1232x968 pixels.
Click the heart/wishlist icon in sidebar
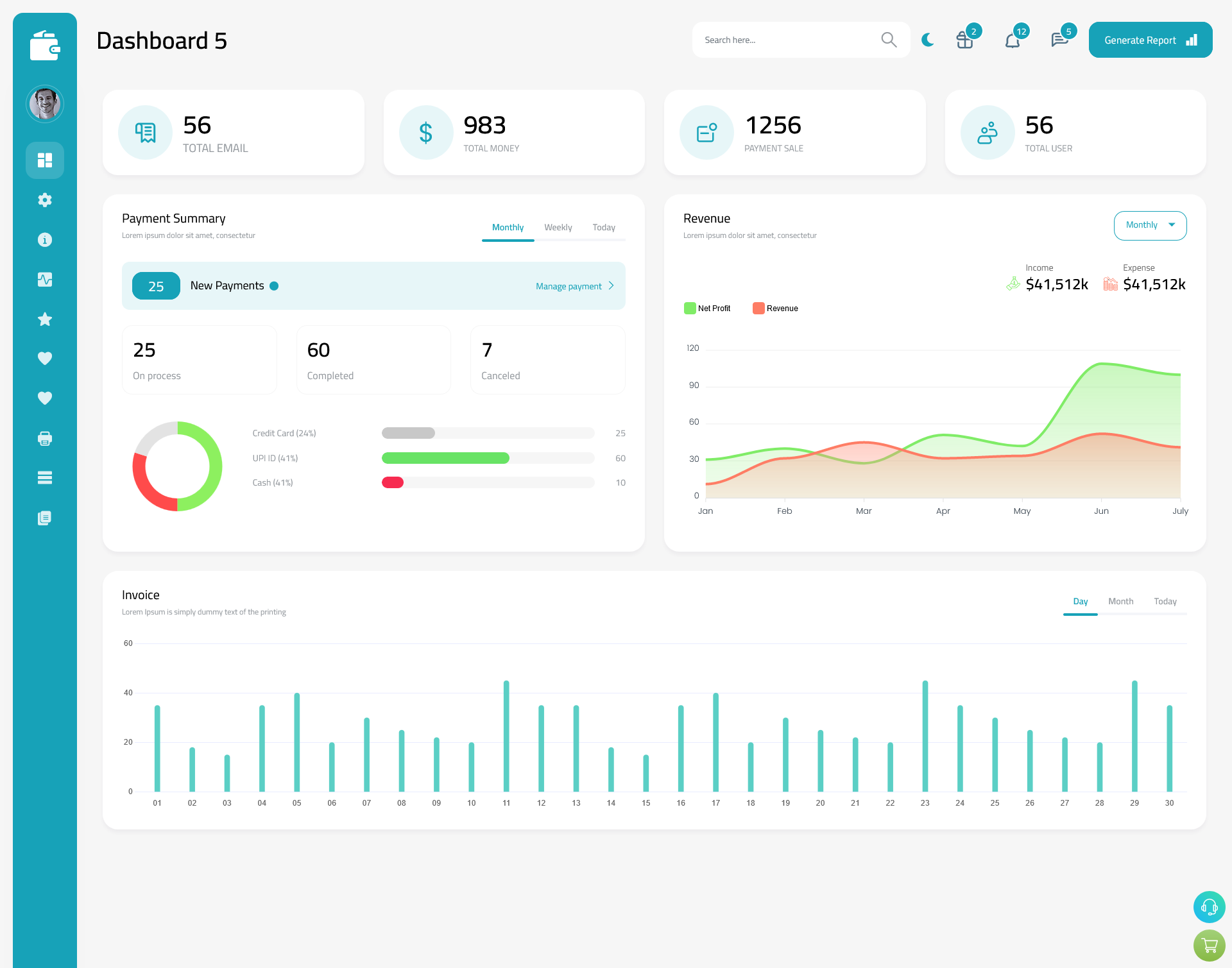[x=45, y=358]
